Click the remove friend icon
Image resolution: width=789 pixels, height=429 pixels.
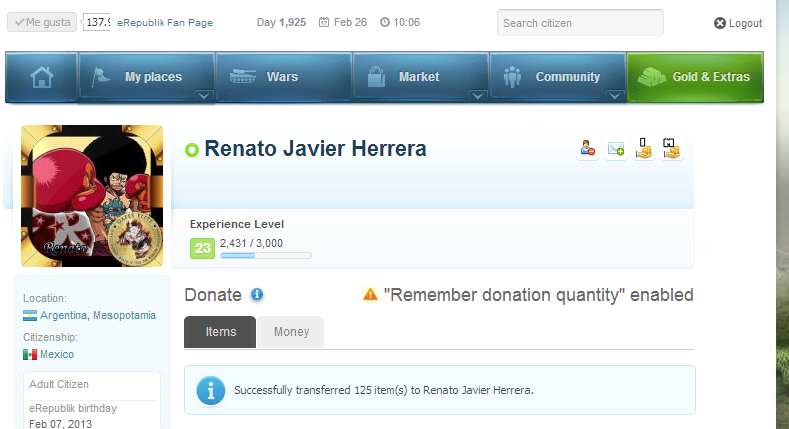point(588,149)
